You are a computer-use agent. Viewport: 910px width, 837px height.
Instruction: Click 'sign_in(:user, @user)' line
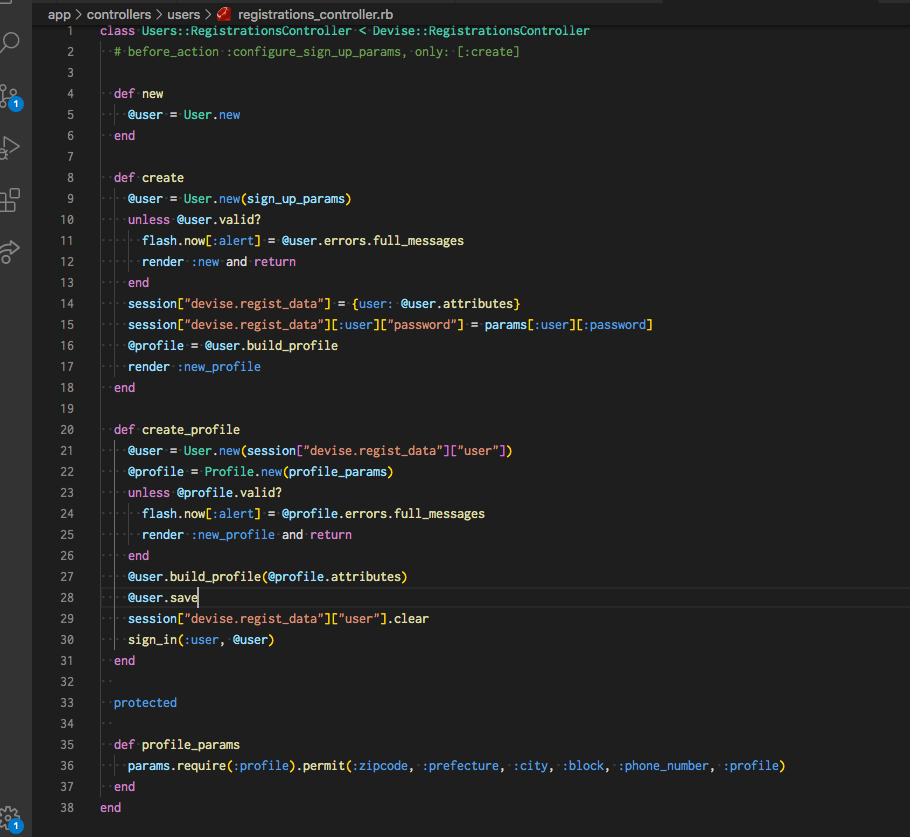click(201, 640)
